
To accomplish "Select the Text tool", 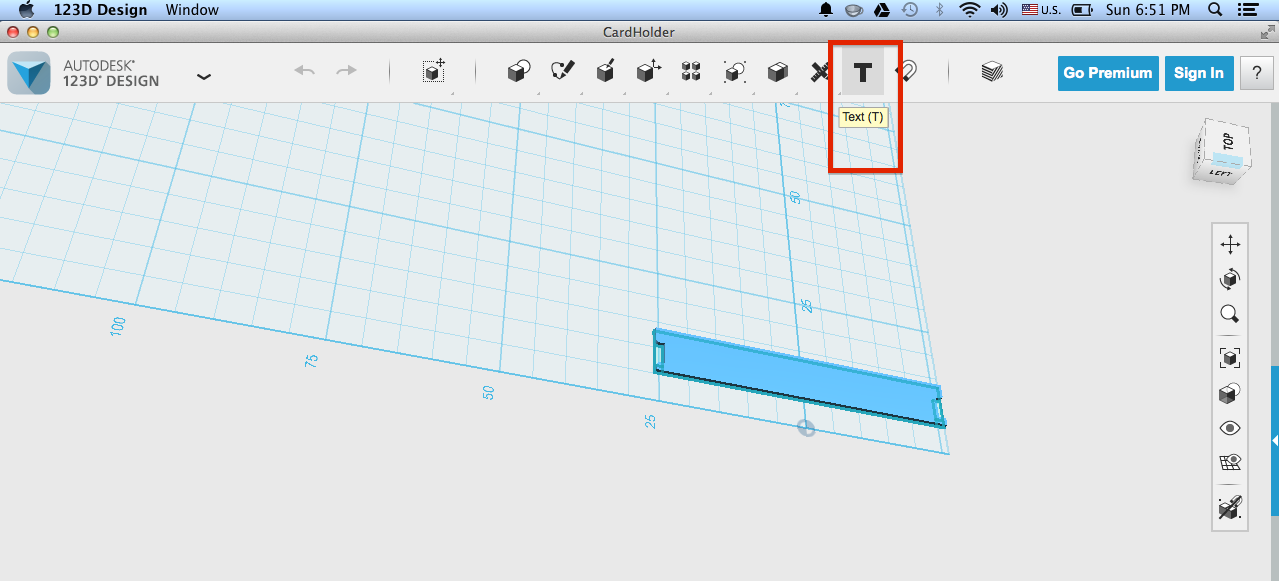I will [862, 72].
